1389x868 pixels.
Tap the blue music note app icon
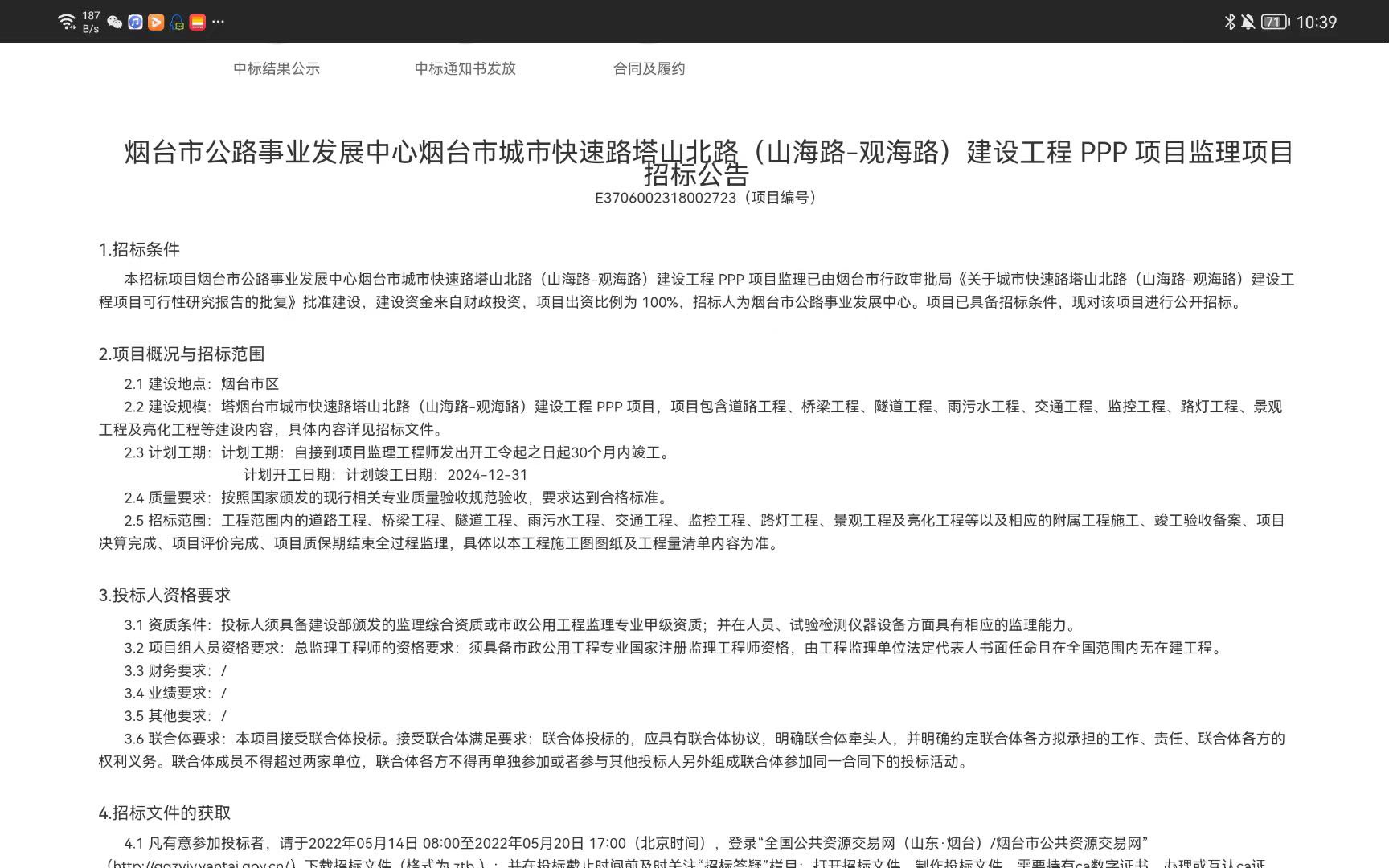click(136, 23)
